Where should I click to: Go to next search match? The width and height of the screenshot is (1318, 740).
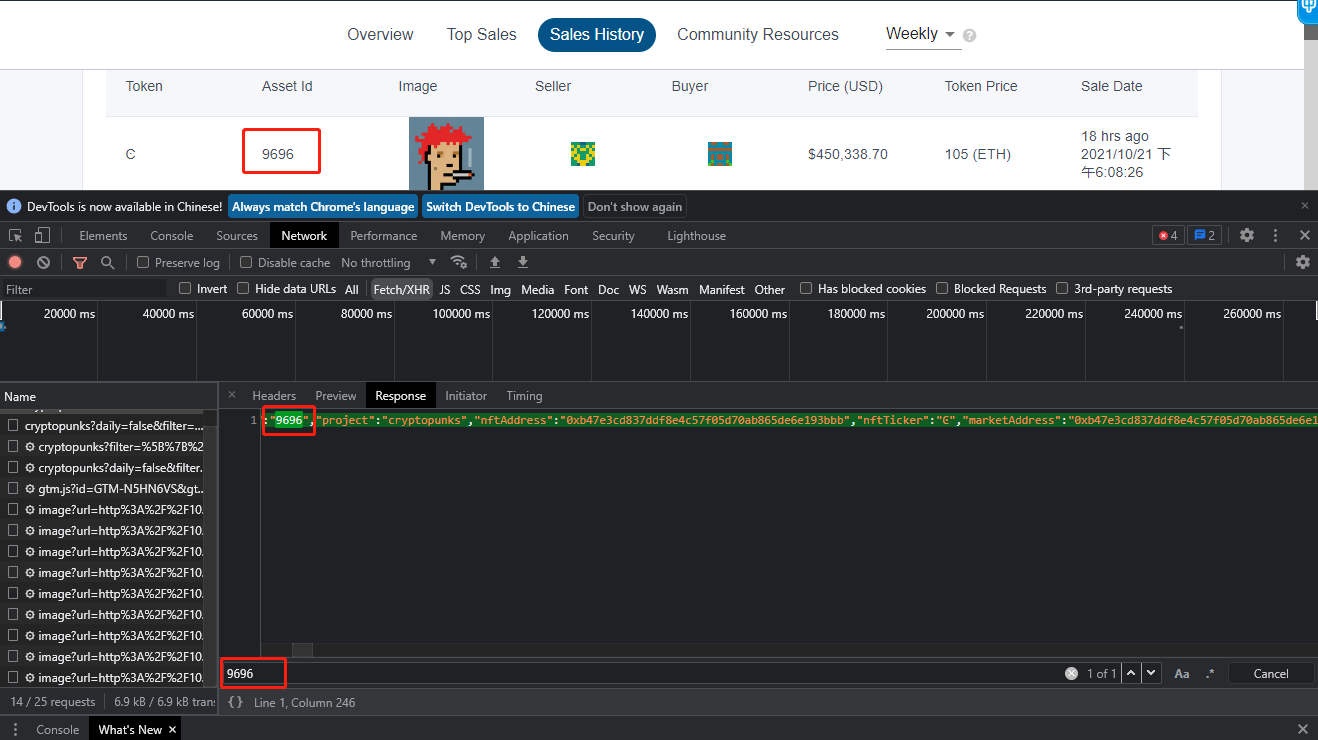pyautogui.click(x=1151, y=673)
